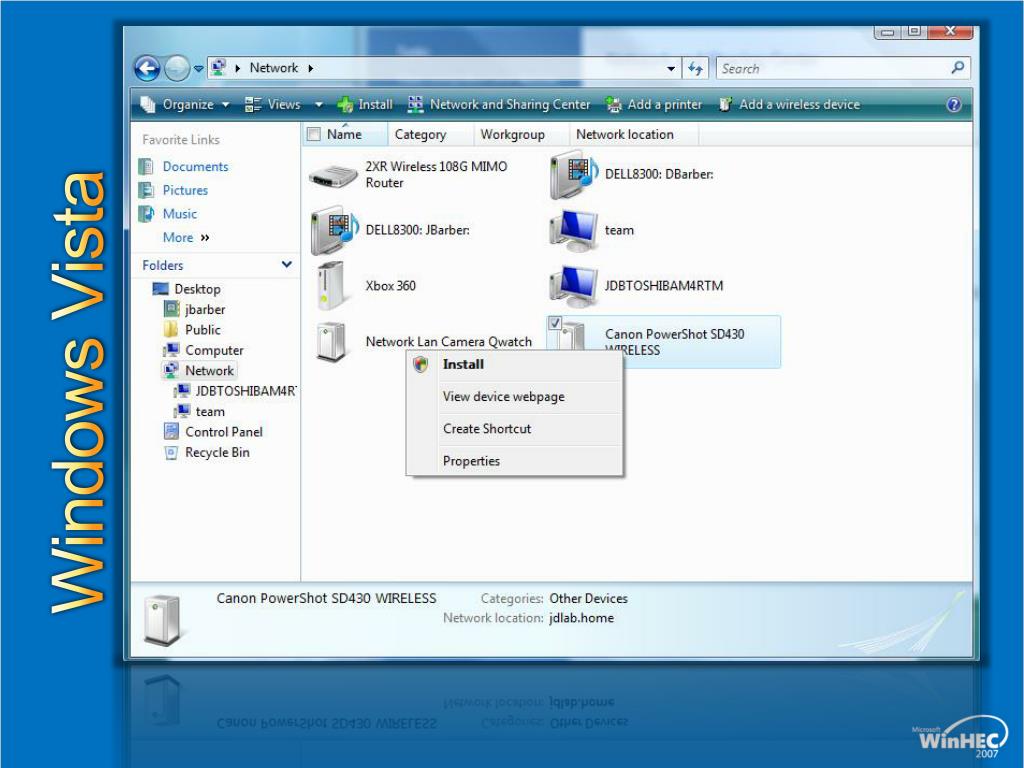The image size is (1024, 768).
Task: Open the Organize menu
Action: click(185, 104)
